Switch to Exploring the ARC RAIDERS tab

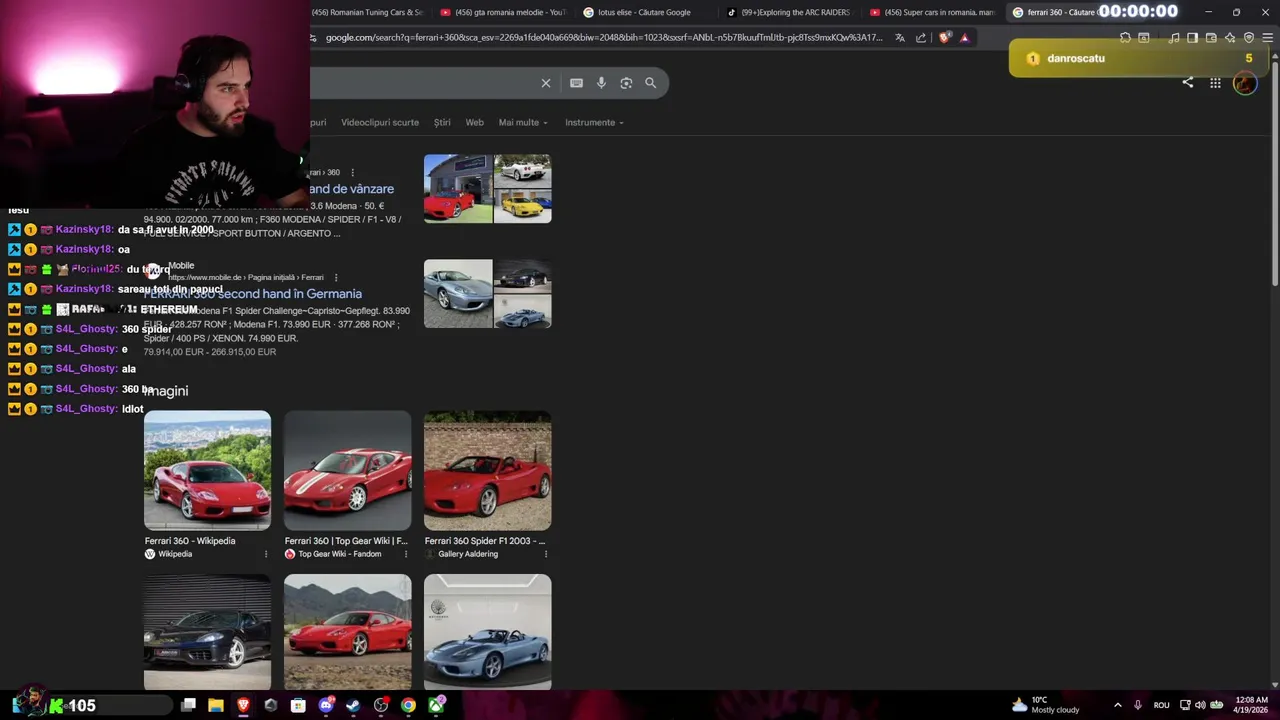click(x=789, y=12)
